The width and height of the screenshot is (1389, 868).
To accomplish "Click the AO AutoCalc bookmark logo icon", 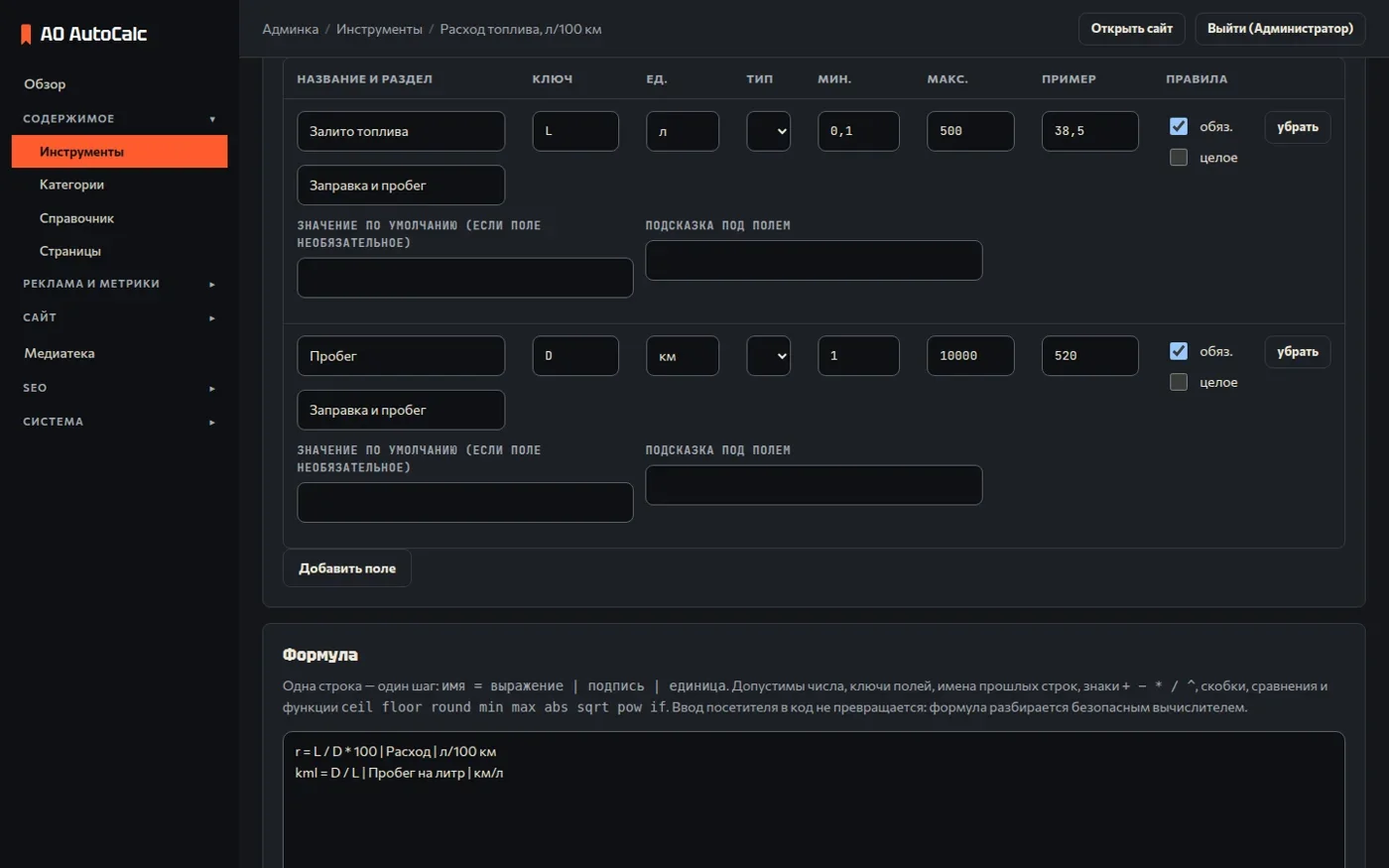I will [x=27, y=34].
